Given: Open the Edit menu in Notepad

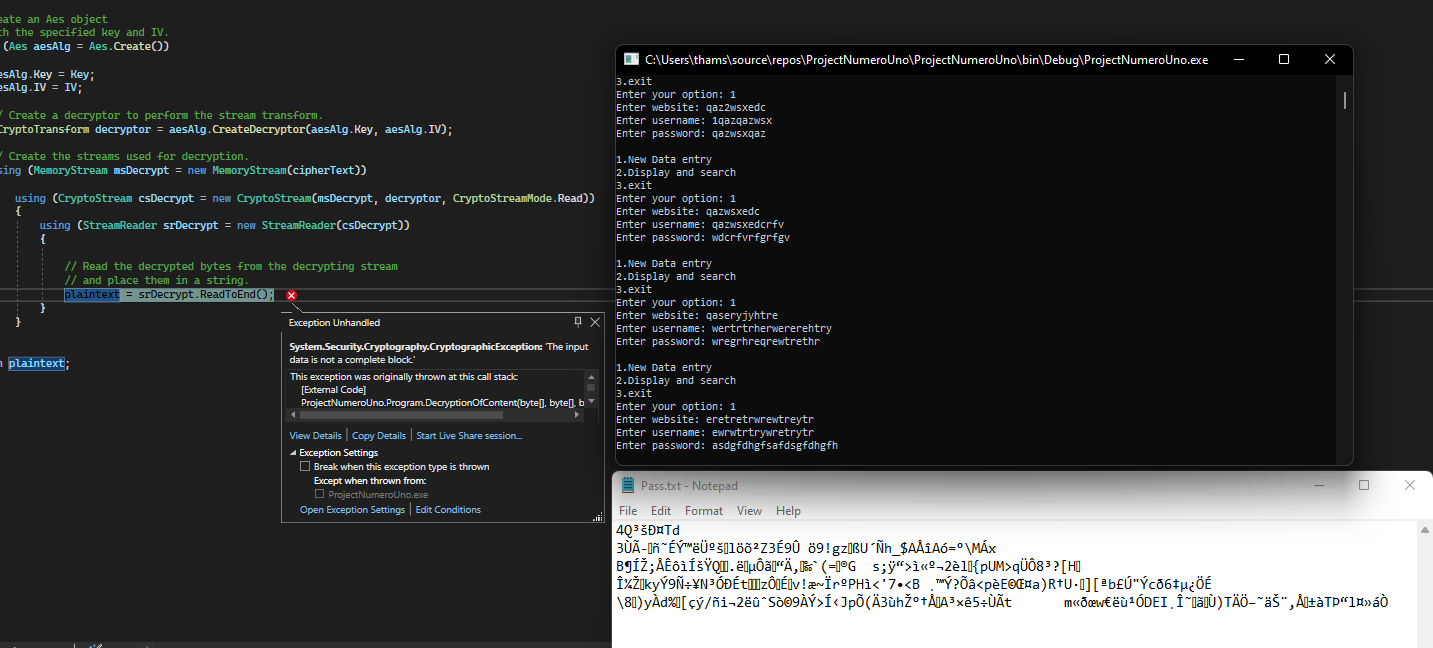Looking at the screenshot, I should 661,511.
